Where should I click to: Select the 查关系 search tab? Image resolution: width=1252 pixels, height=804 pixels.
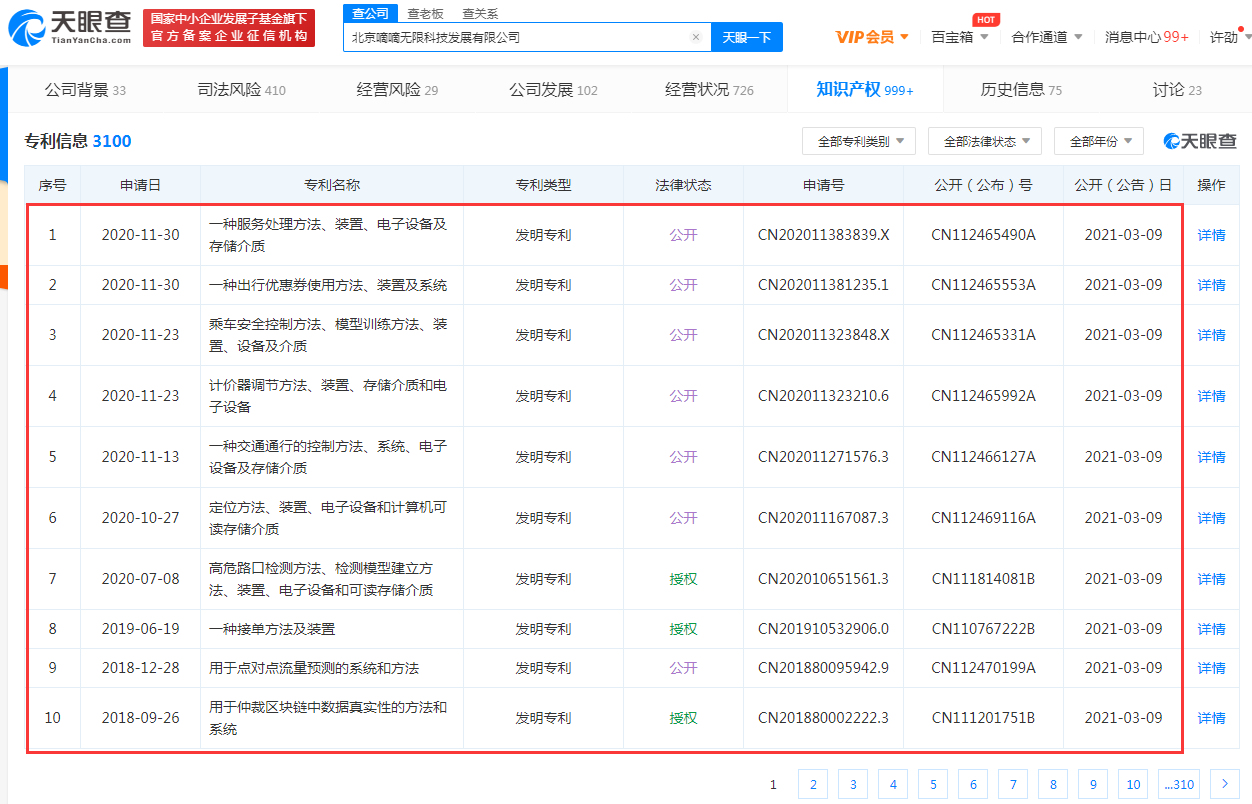pyautogui.click(x=480, y=13)
